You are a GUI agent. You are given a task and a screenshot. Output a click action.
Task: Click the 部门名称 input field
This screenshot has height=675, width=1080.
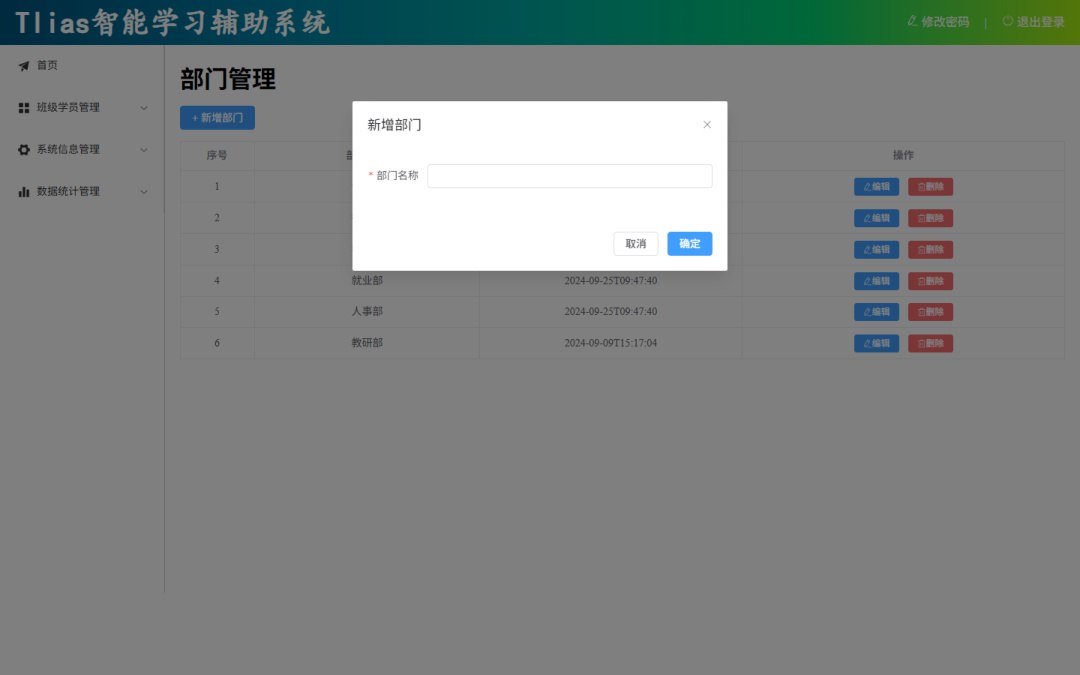[570, 176]
